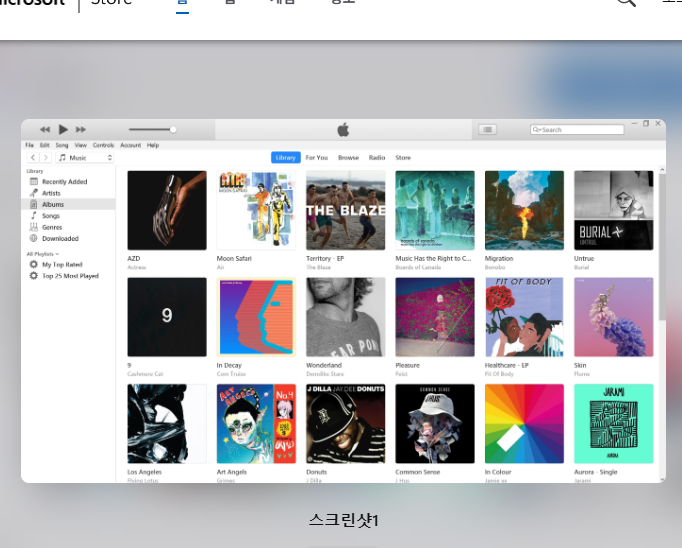The width and height of the screenshot is (682, 548).
Task: Open the Controls menu
Action: 104,145
